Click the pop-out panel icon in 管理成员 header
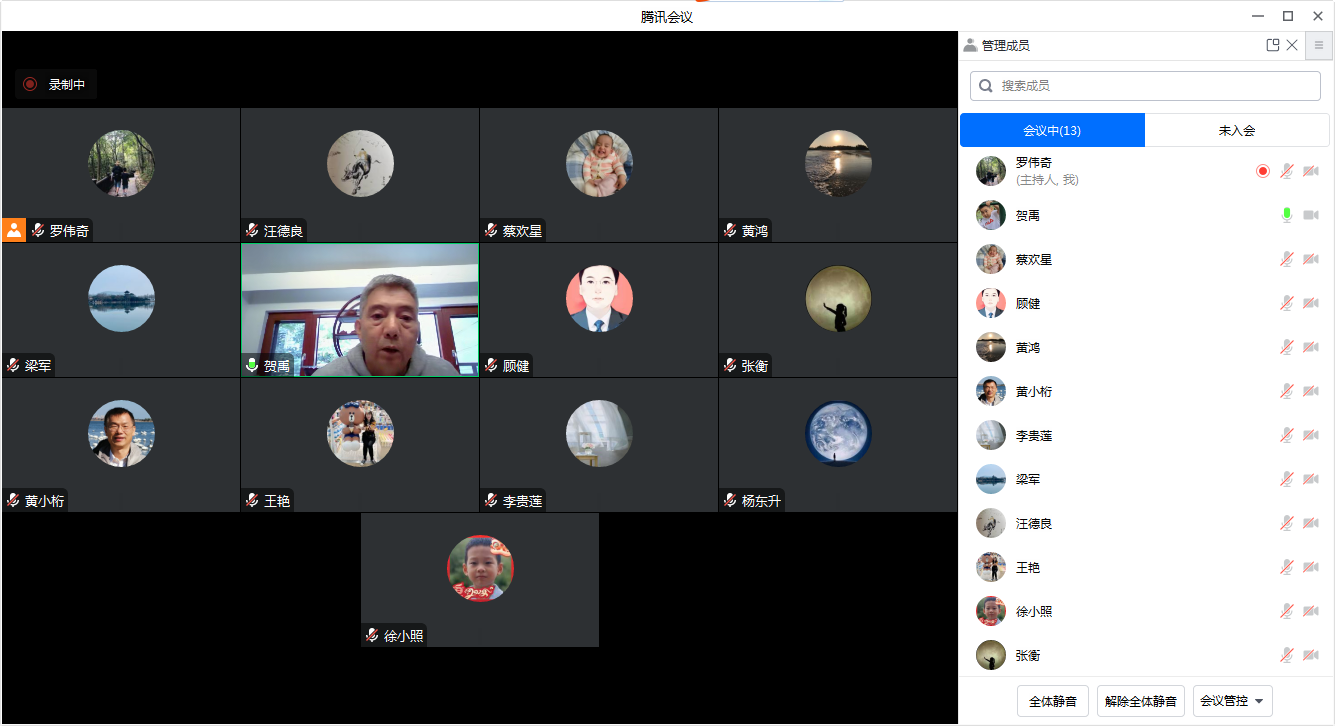1335x726 pixels. point(1272,45)
